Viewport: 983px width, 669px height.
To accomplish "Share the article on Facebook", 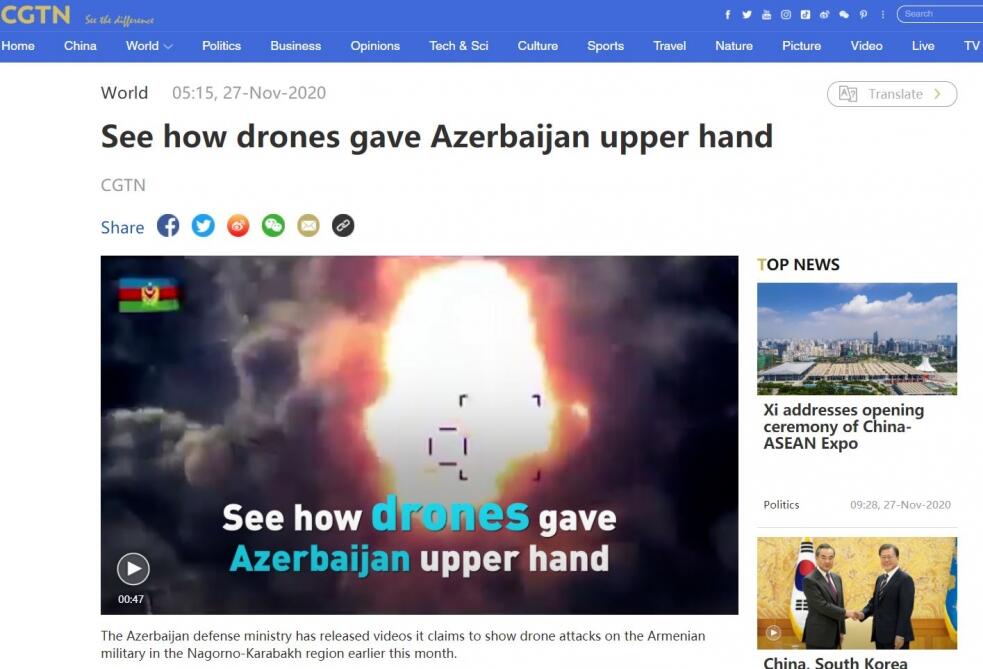I will point(168,226).
